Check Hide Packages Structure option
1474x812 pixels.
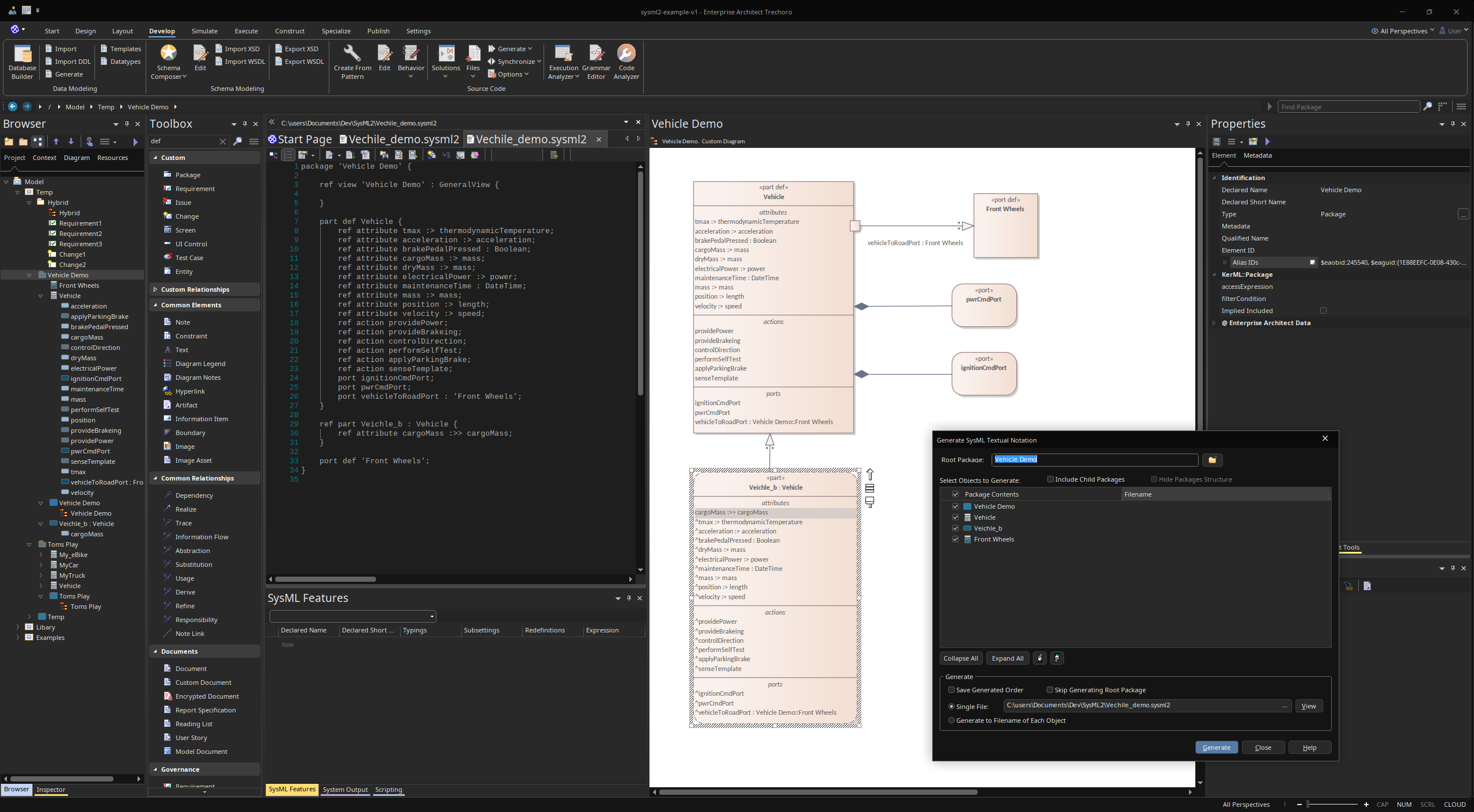(1154, 479)
